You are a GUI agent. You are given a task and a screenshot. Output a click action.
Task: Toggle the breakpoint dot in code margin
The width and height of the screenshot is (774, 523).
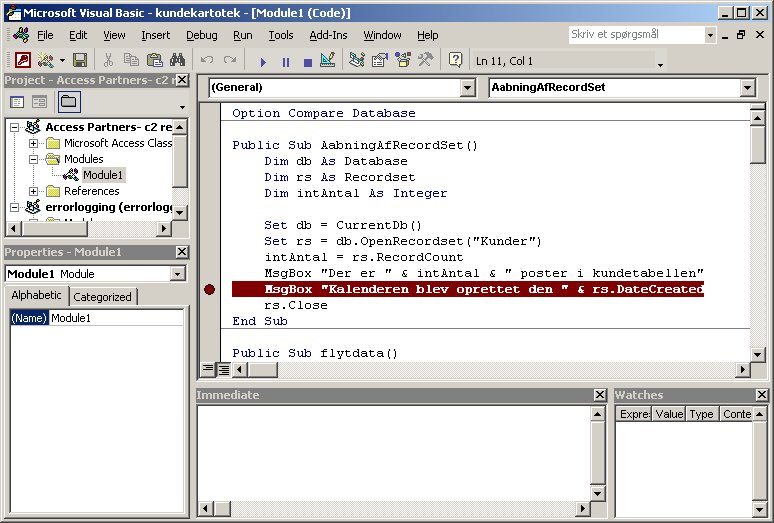point(209,289)
